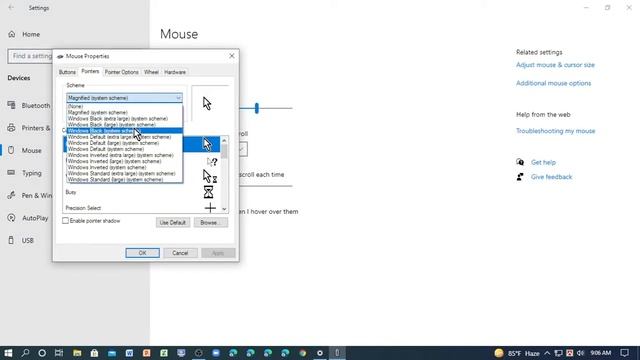
Task: Open Additional mouse options link
Action: [x=553, y=83]
